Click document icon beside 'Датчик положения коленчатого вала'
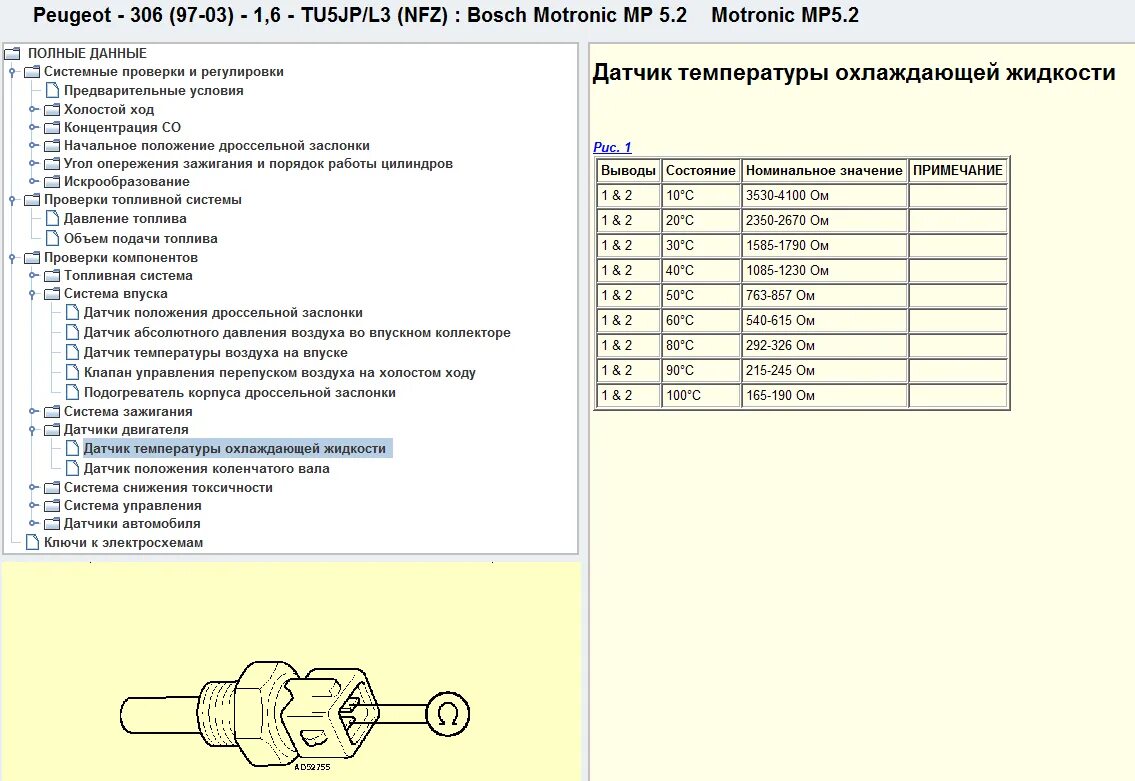 (72, 468)
